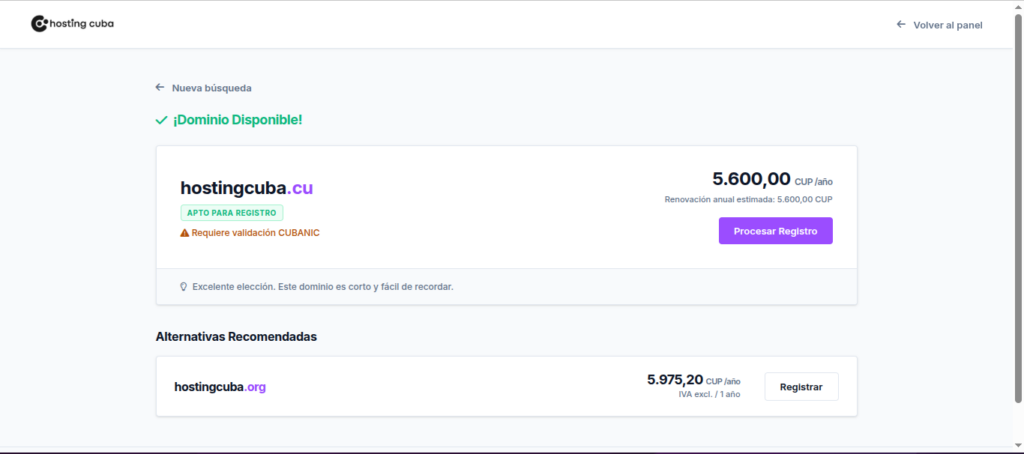Click Registrar for hostingcuba.org
Image resolution: width=1024 pixels, height=454 pixels.
pos(801,387)
